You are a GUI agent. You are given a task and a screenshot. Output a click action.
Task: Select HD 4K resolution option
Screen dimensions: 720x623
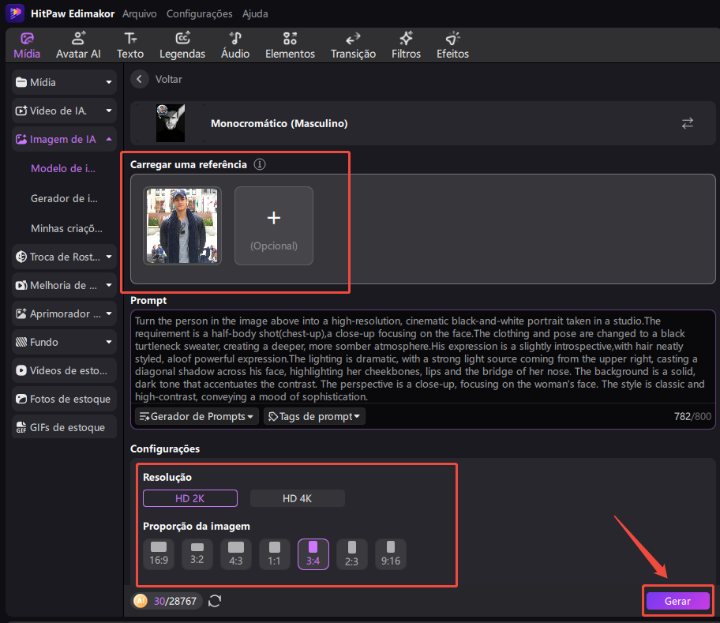297,498
